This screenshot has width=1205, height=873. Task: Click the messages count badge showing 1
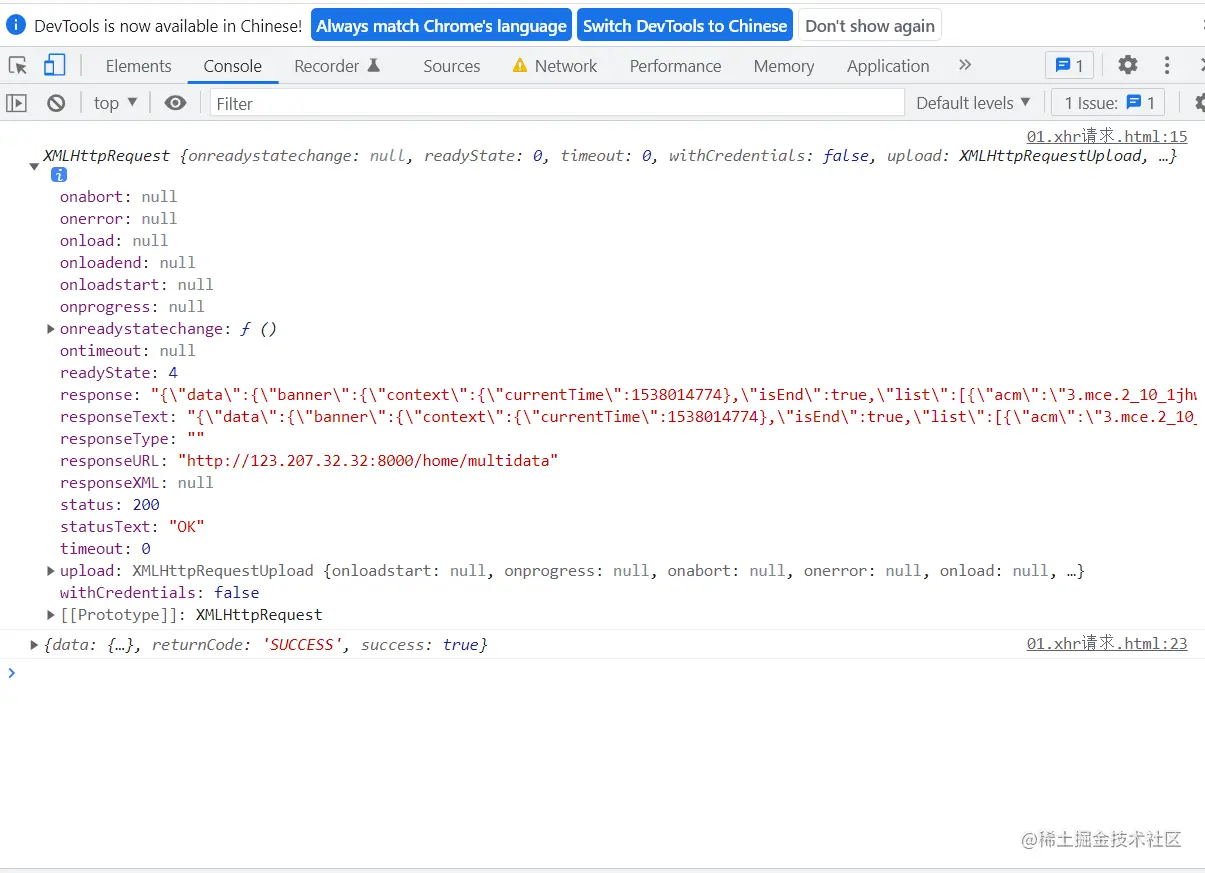tap(1069, 65)
